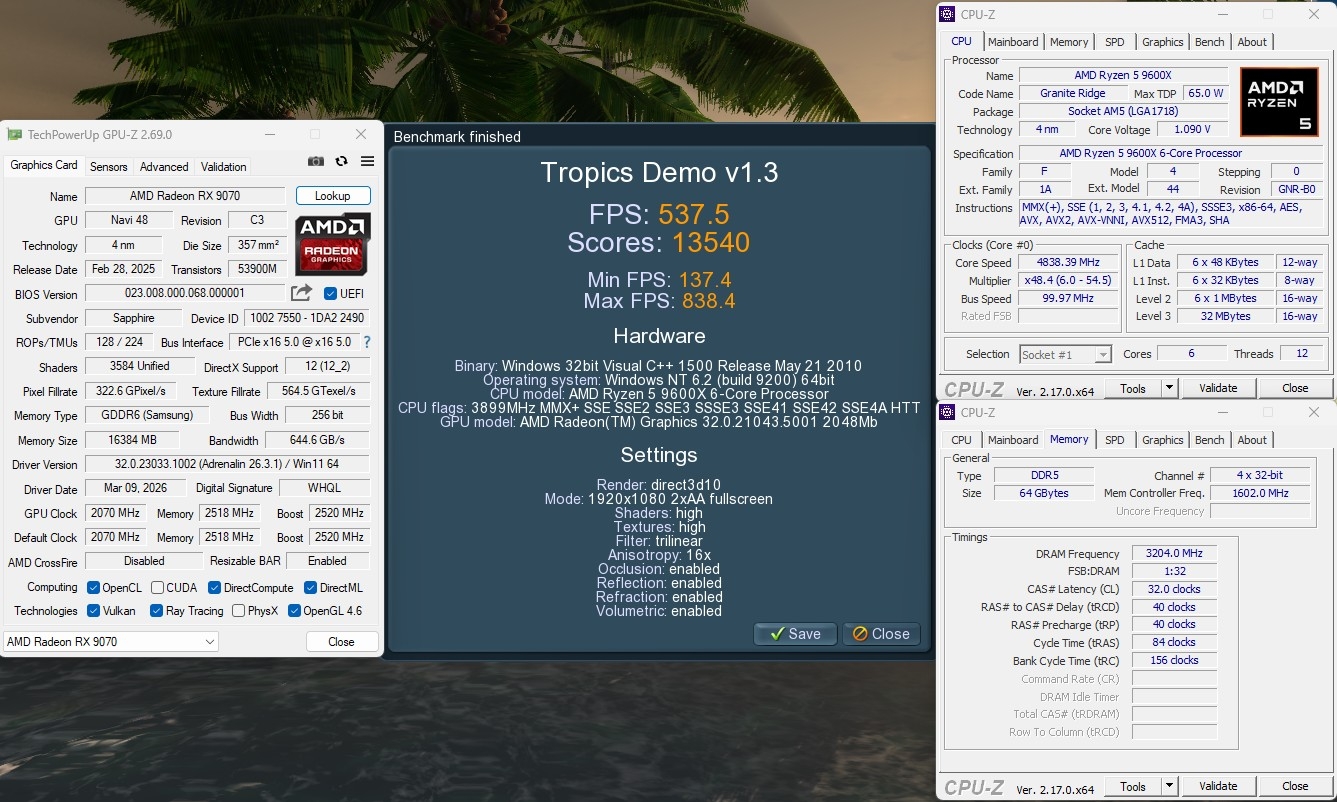Viewport: 1337px width, 802px height.
Task: Select the GPU-Z Graphics Card tab
Action: [44, 166]
